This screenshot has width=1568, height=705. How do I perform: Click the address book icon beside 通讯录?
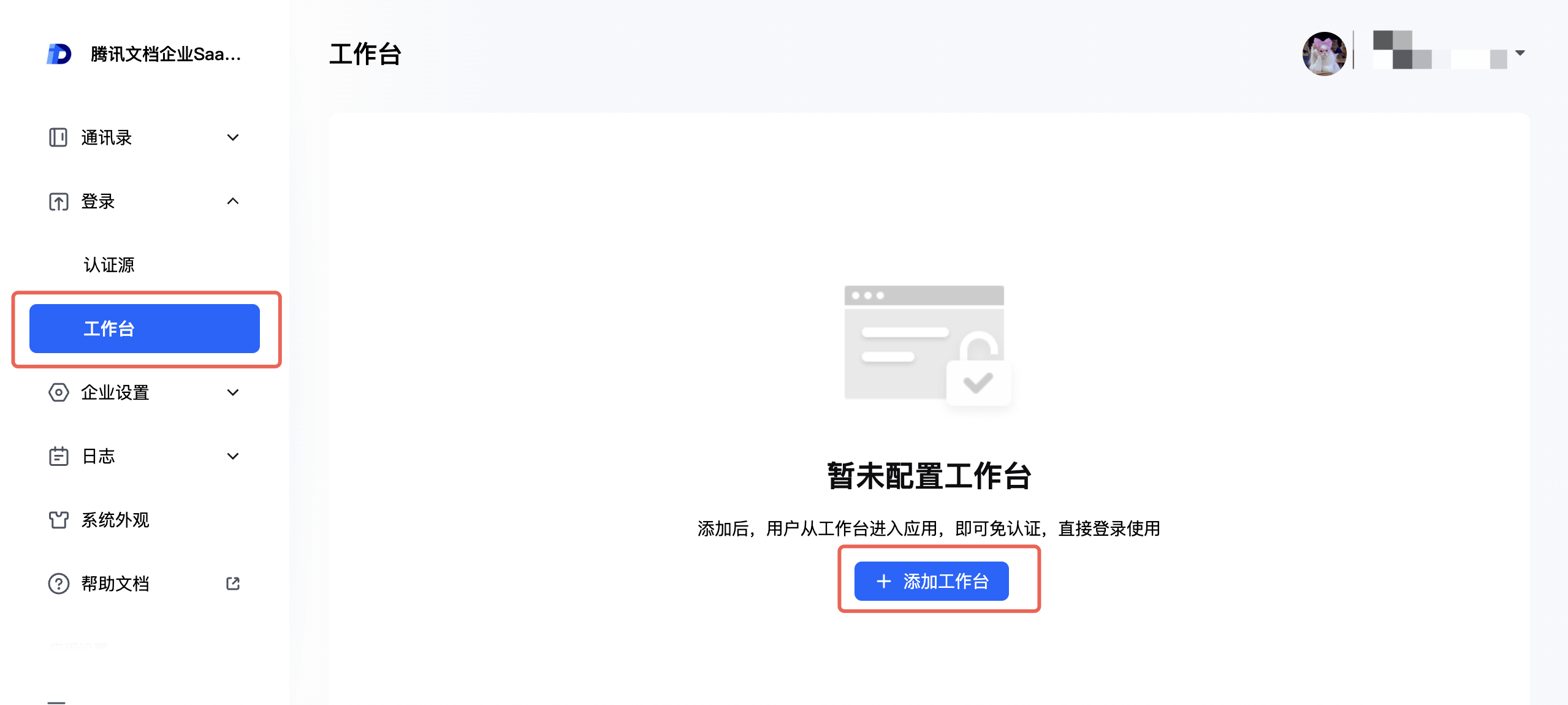(x=58, y=137)
